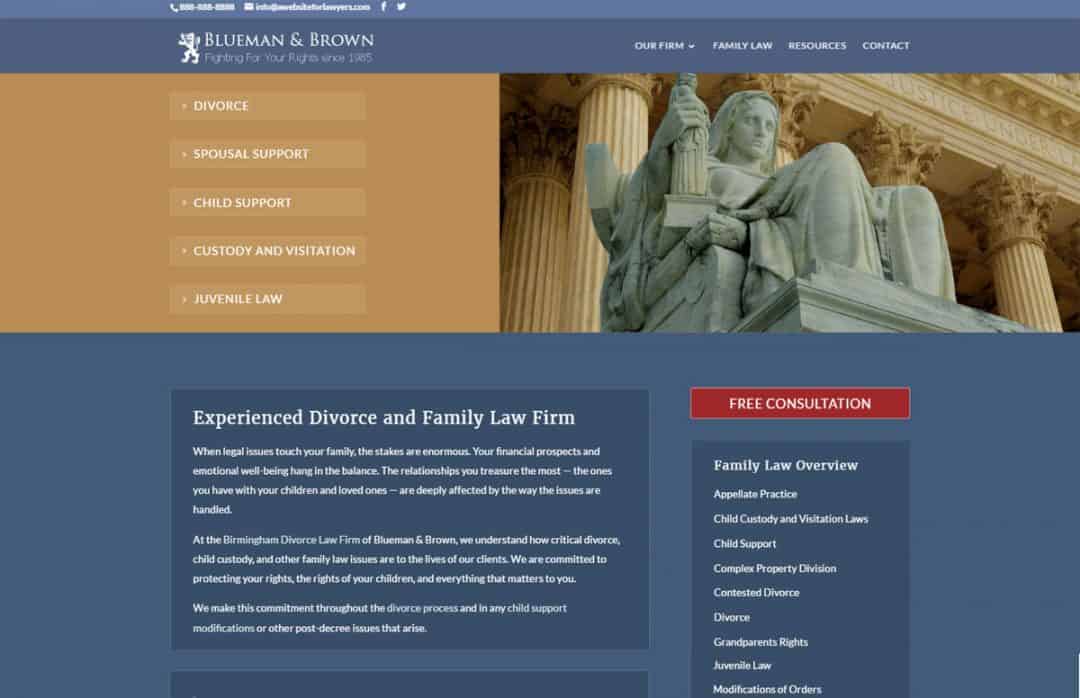Image resolution: width=1080 pixels, height=698 pixels.
Task: Open Child Custody and Visitation Laws link
Action: click(791, 519)
